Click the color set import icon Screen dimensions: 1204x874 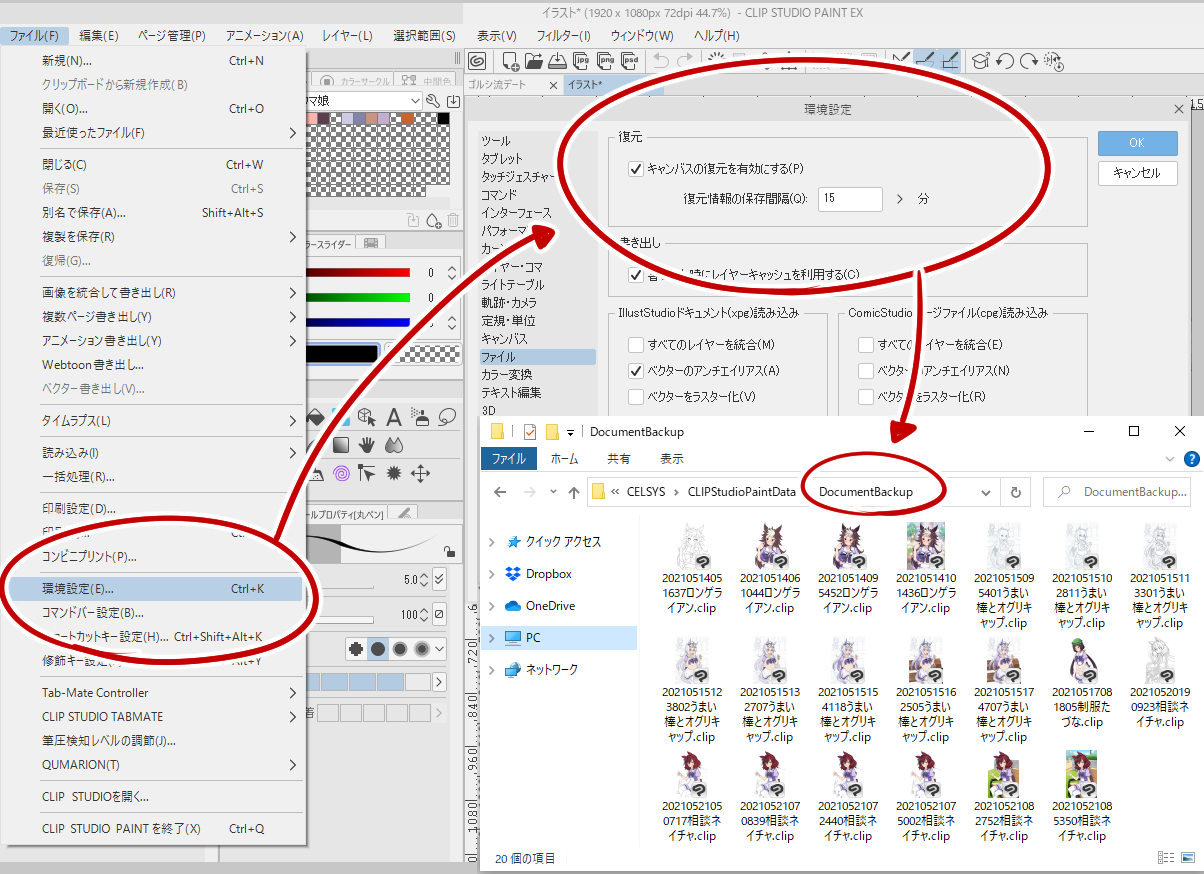pos(452,101)
